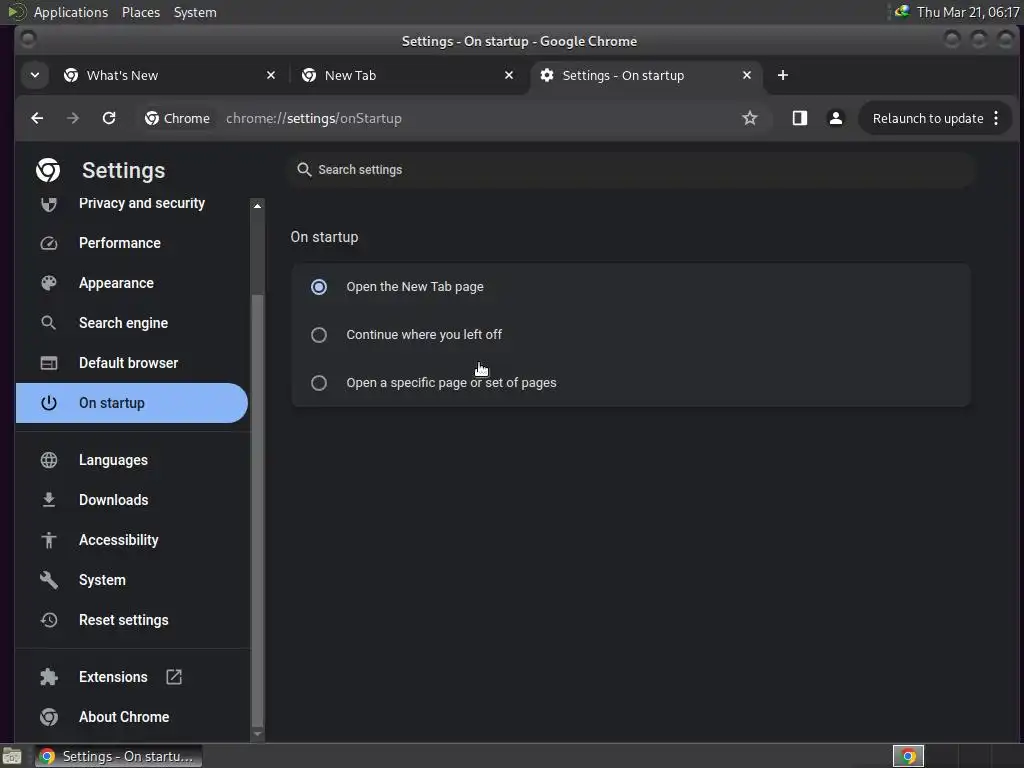Image resolution: width=1024 pixels, height=768 pixels.
Task: Click the show desktop icon in taskbar
Action: tap(12, 756)
